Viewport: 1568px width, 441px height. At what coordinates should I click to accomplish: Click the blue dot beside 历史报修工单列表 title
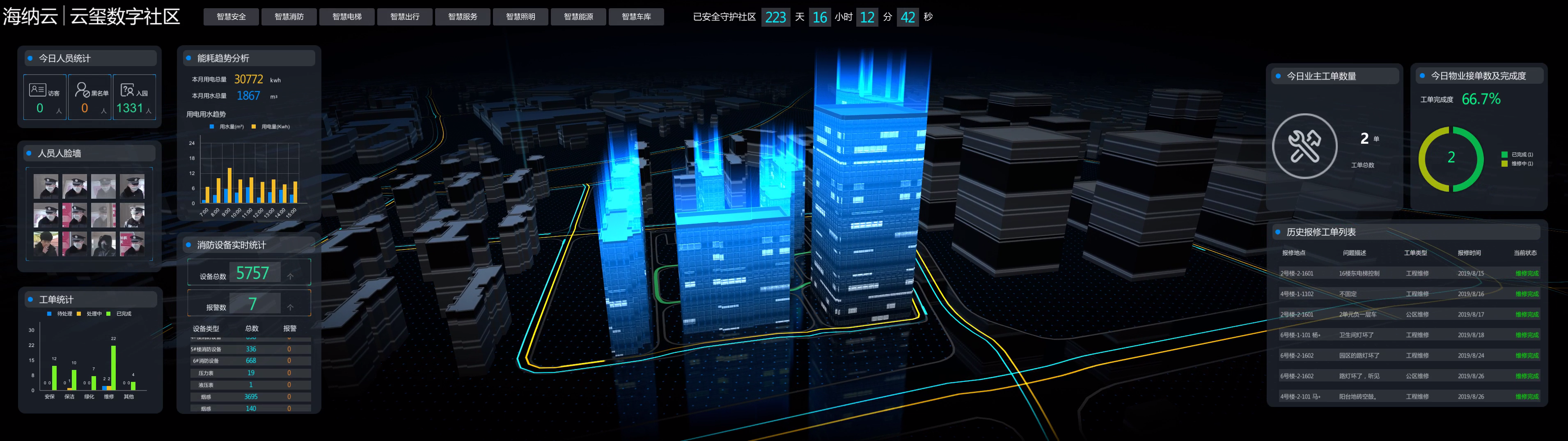point(1278,232)
